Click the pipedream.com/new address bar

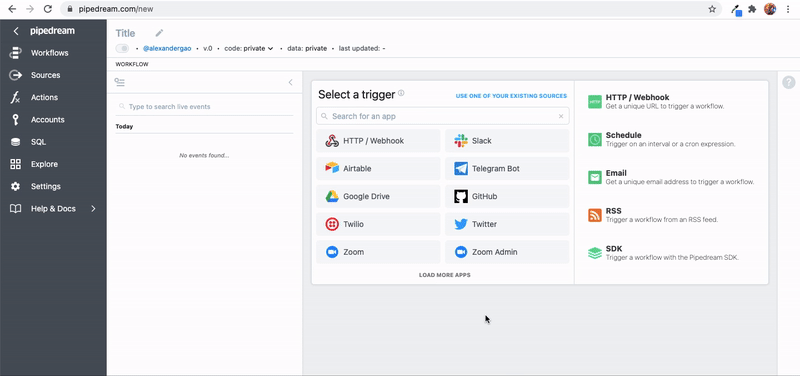coord(390,9)
